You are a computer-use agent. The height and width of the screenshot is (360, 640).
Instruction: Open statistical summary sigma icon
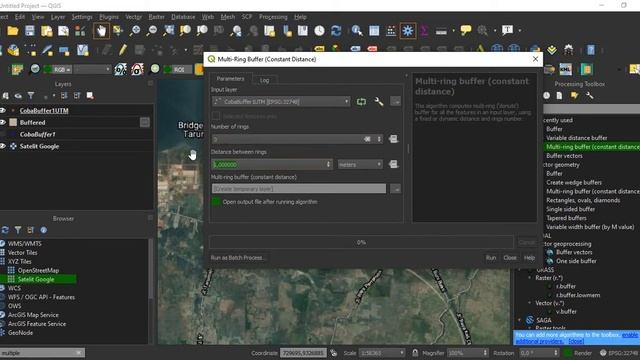click(424, 31)
